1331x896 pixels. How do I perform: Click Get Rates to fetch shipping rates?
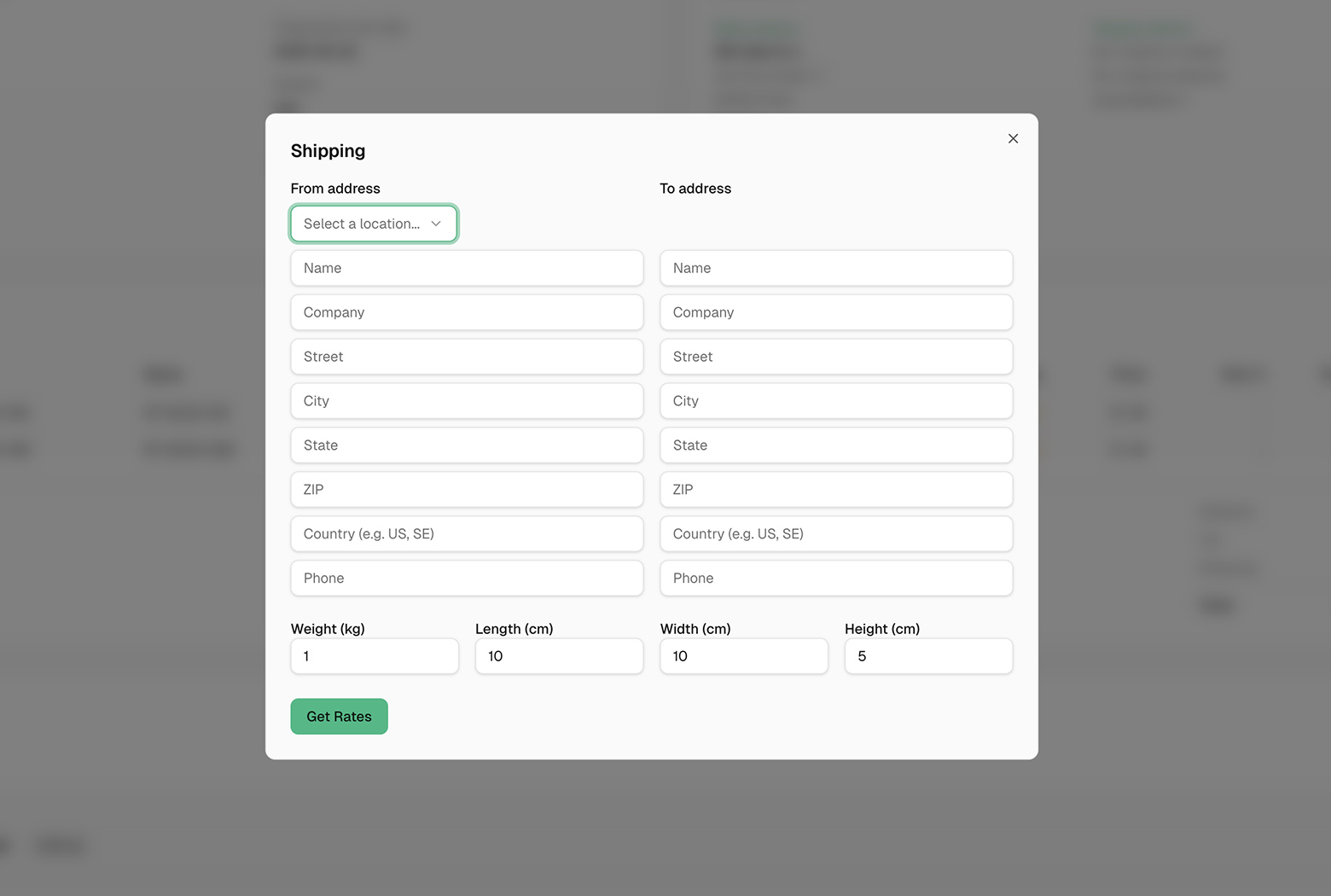click(339, 716)
